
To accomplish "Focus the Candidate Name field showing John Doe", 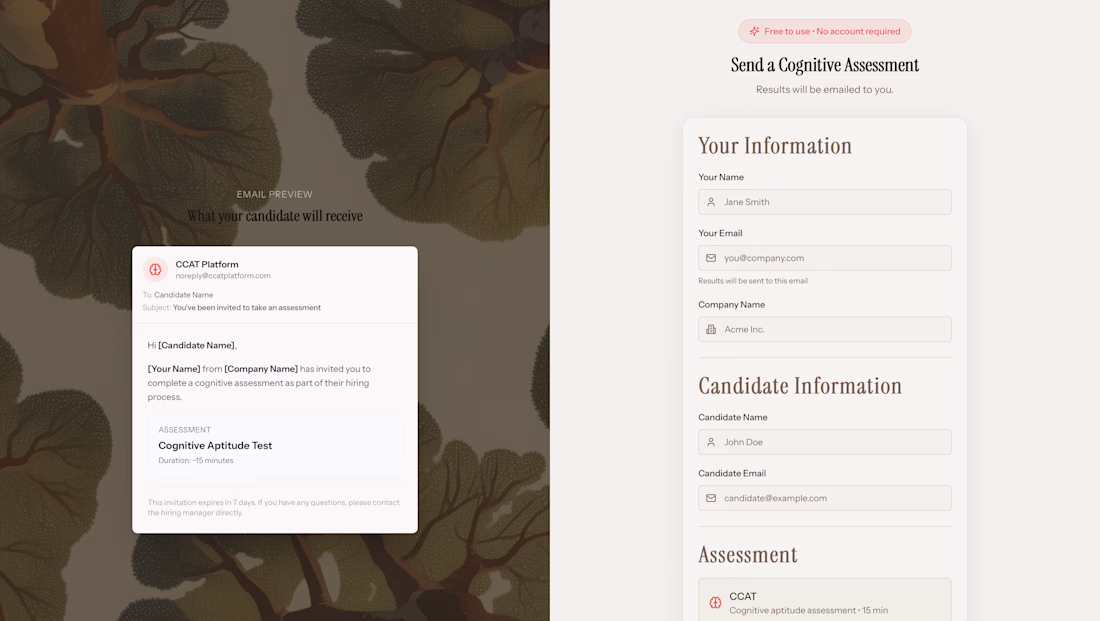I will [825, 442].
